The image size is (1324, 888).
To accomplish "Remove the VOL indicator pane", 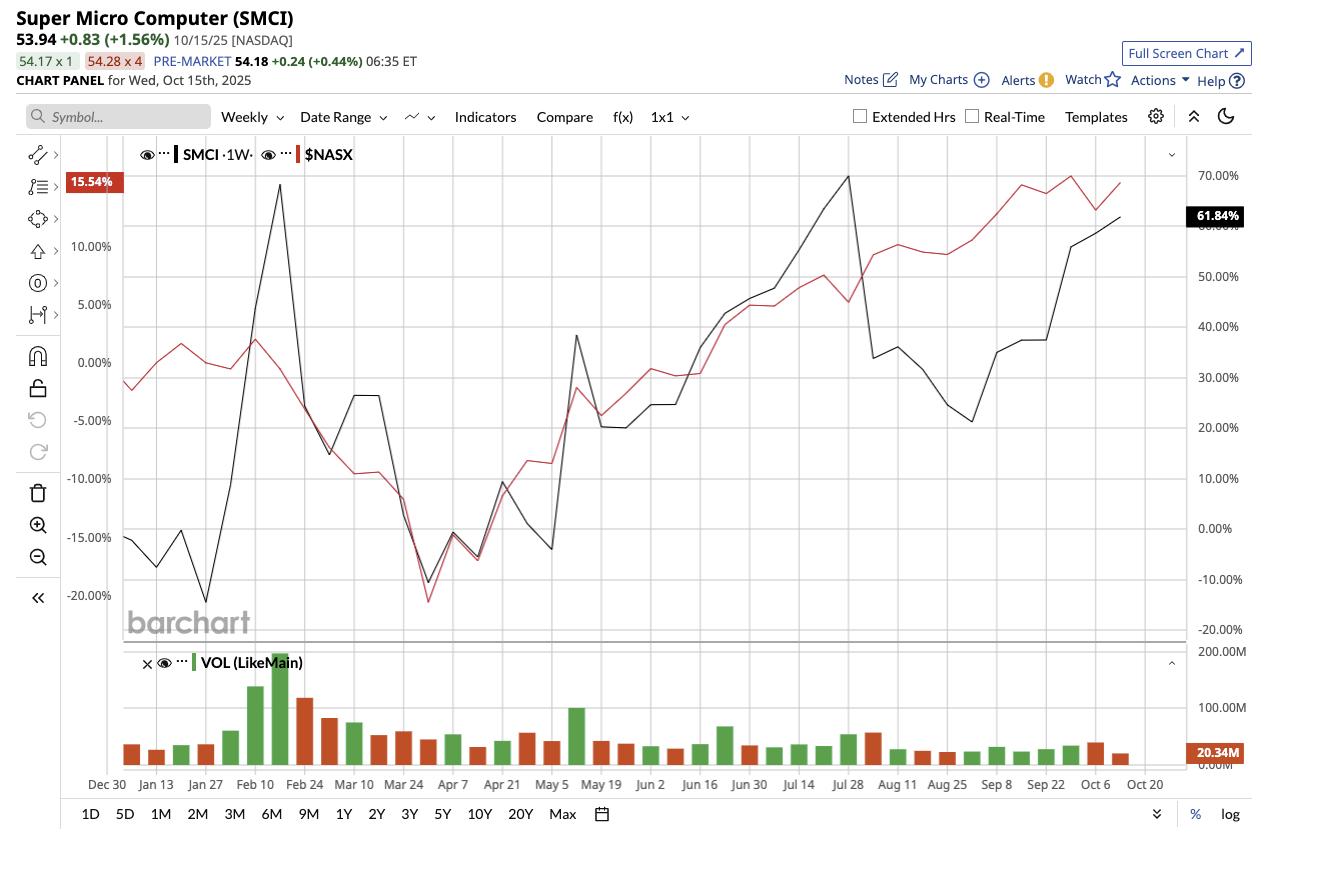I will point(147,663).
